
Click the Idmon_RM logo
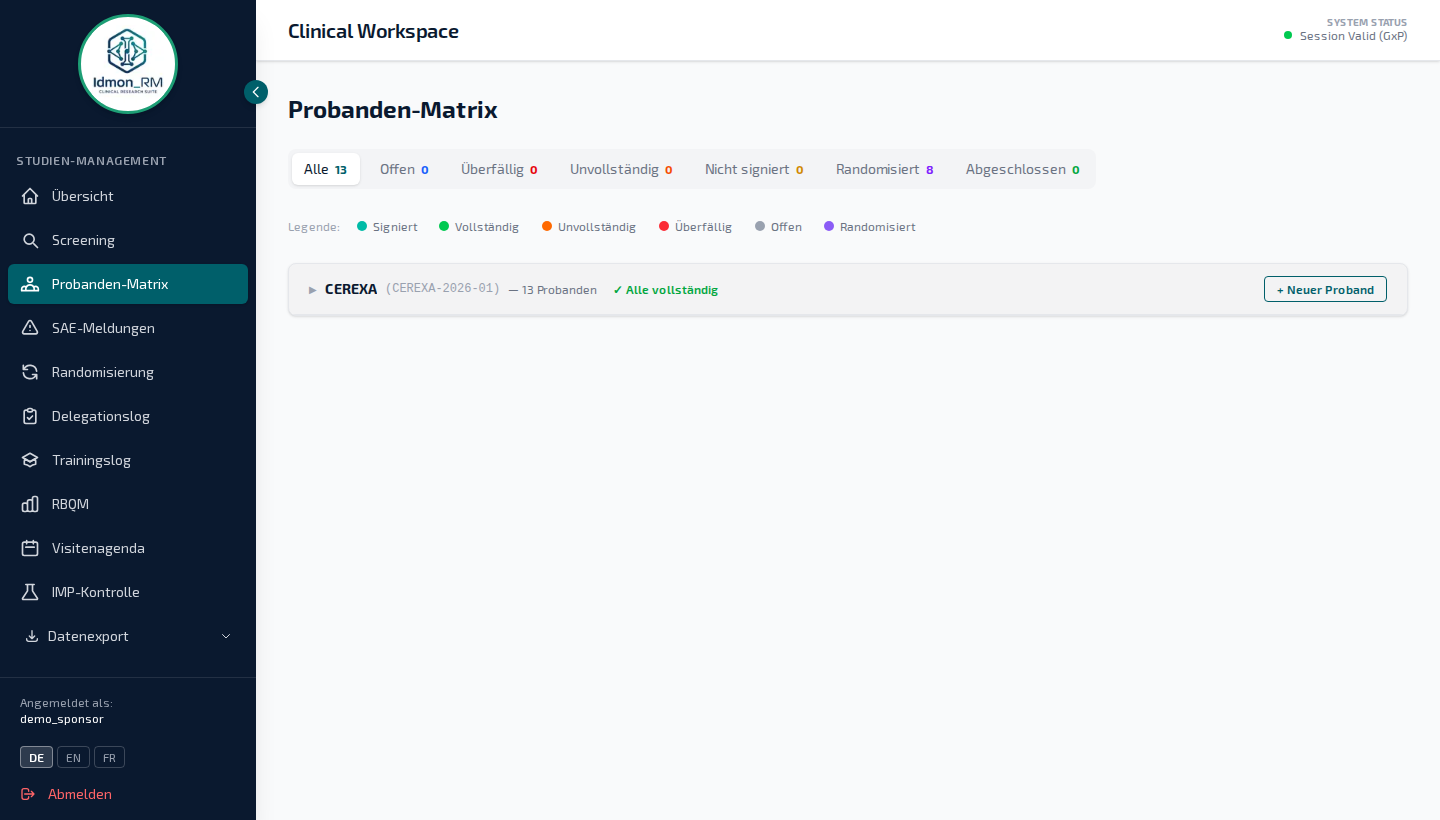click(128, 64)
